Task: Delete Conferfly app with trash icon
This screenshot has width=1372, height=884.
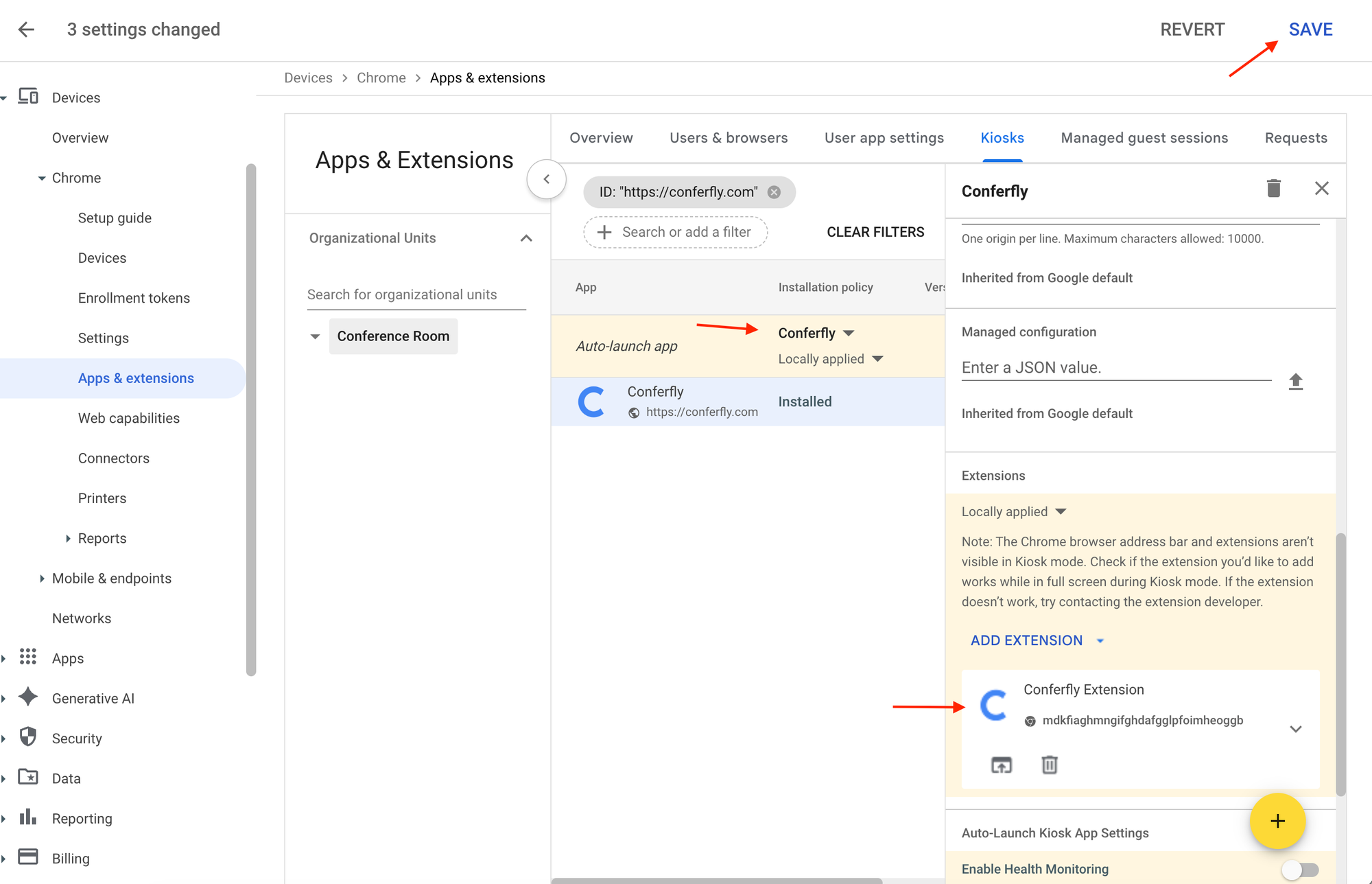Action: point(1273,189)
